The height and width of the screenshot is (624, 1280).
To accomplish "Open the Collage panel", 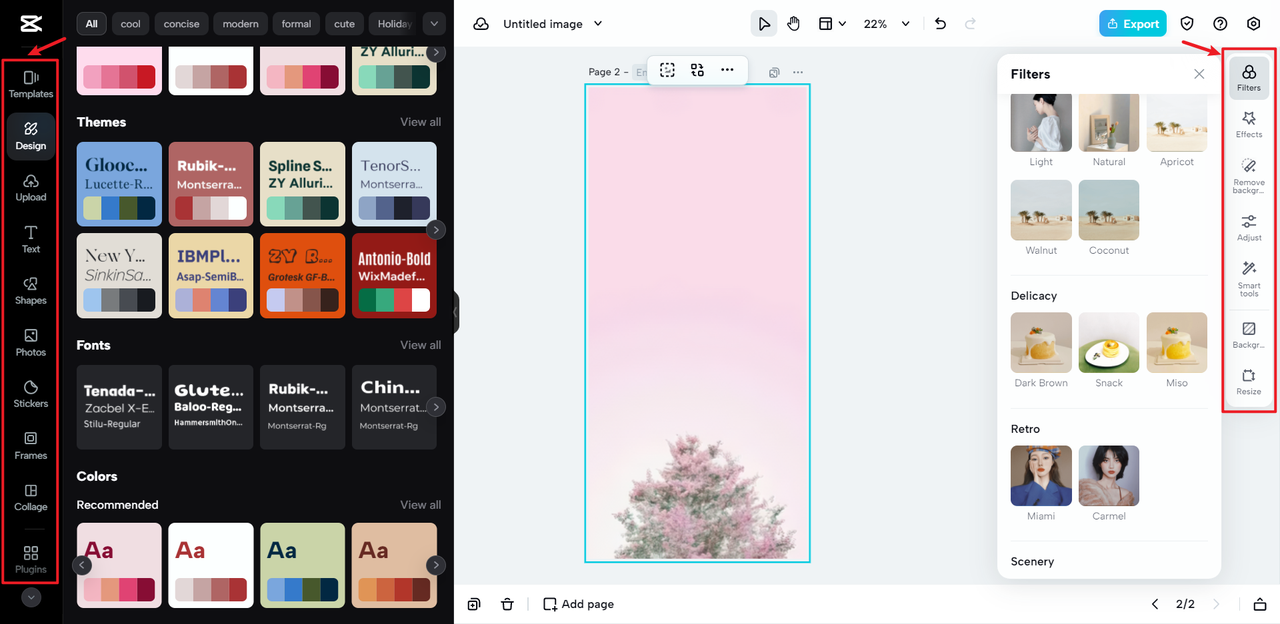I will click(30, 498).
